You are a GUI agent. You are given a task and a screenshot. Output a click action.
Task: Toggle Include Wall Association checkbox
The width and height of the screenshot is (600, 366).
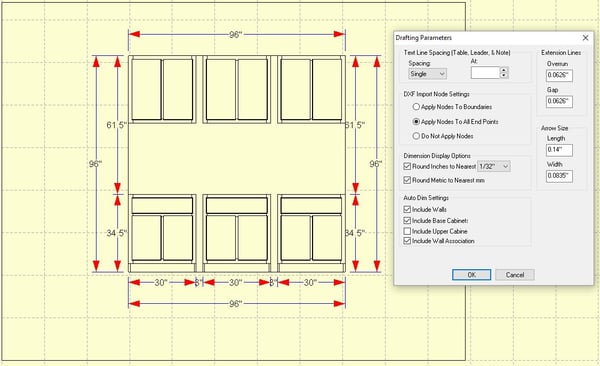pyautogui.click(x=407, y=241)
